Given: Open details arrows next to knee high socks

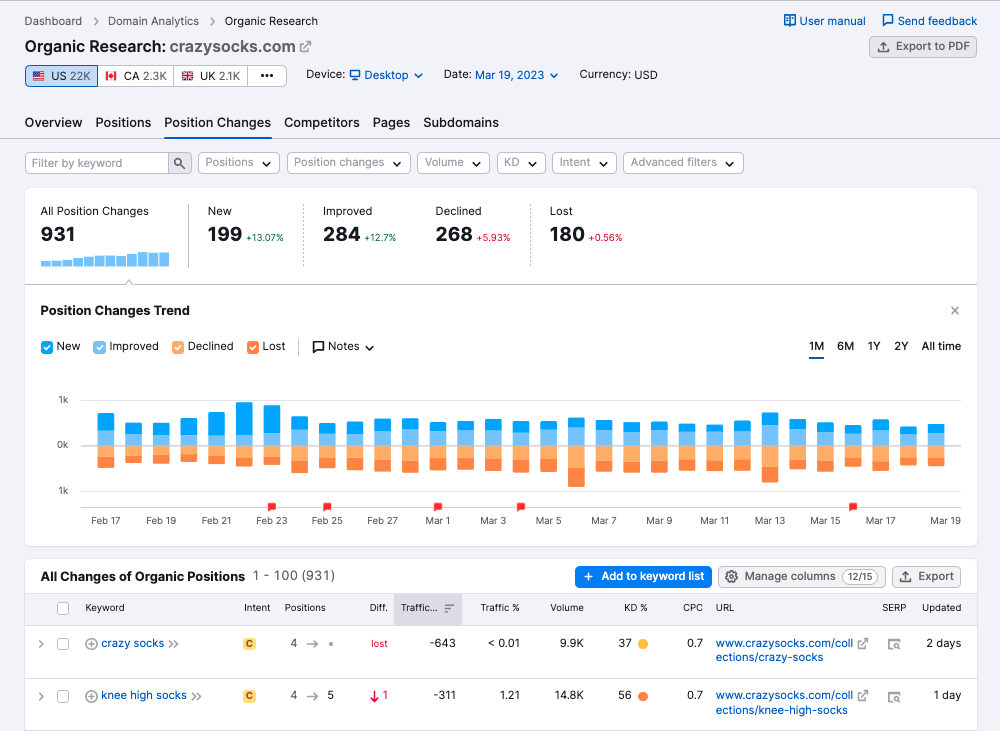Looking at the screenshot, I should point(196,697).
